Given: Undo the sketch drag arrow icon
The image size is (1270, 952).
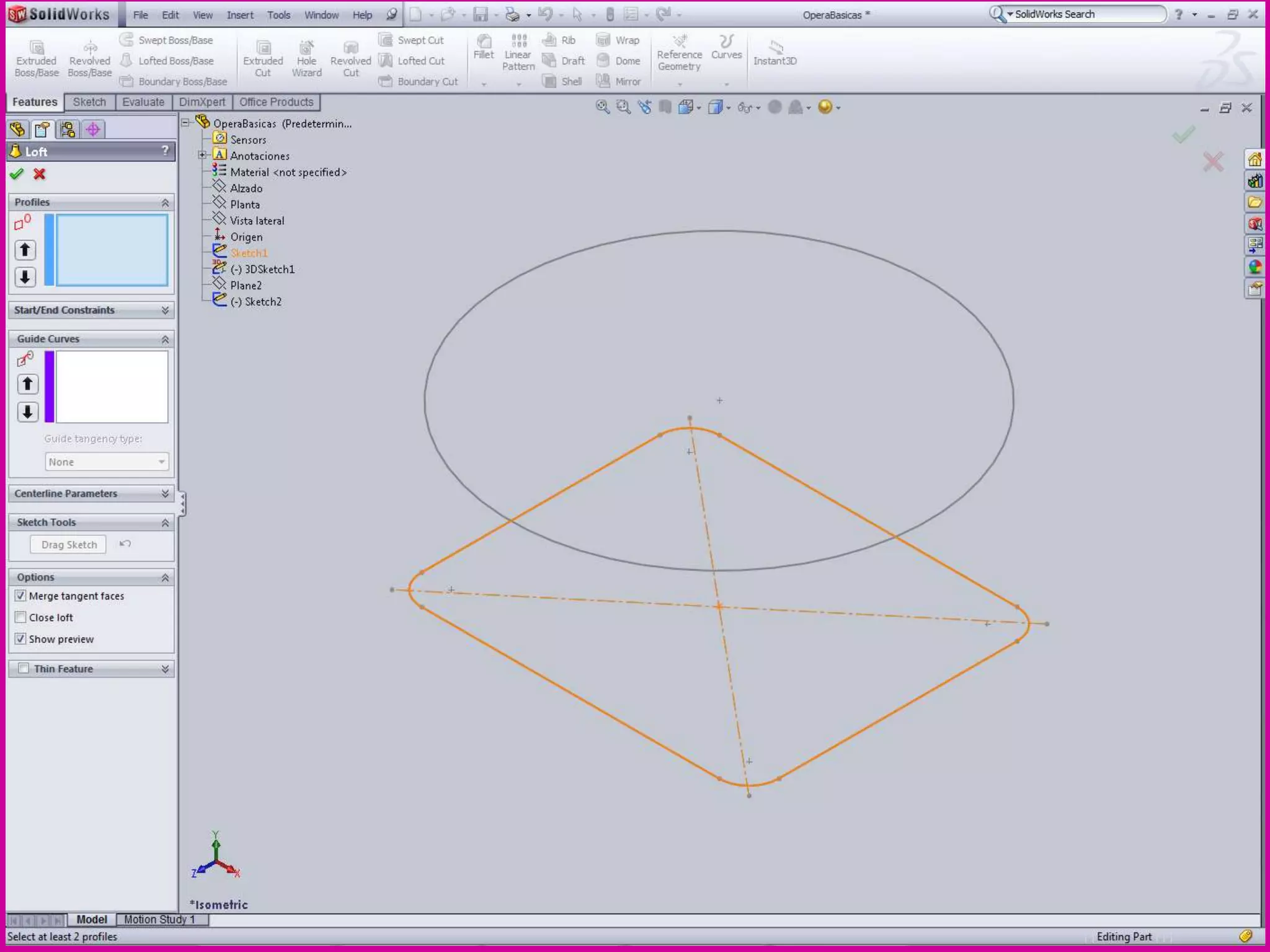Looking at the screenshot, I should [x=125, y=544].
